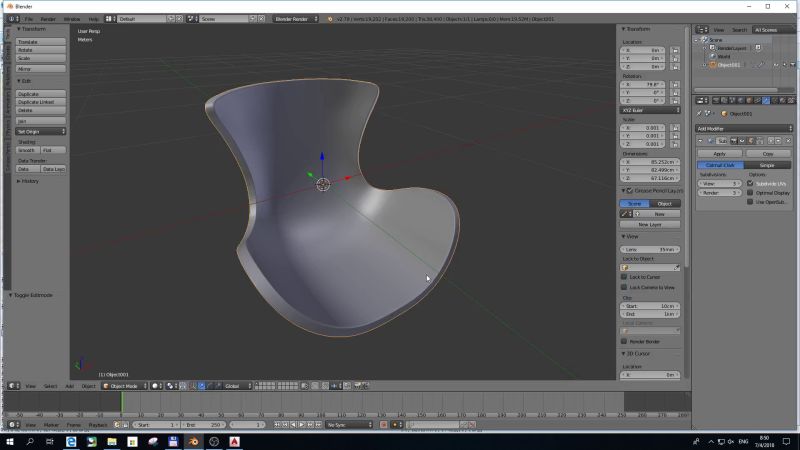Toggle Subsurf modifier display in edit mode

[x=751, y=140]
